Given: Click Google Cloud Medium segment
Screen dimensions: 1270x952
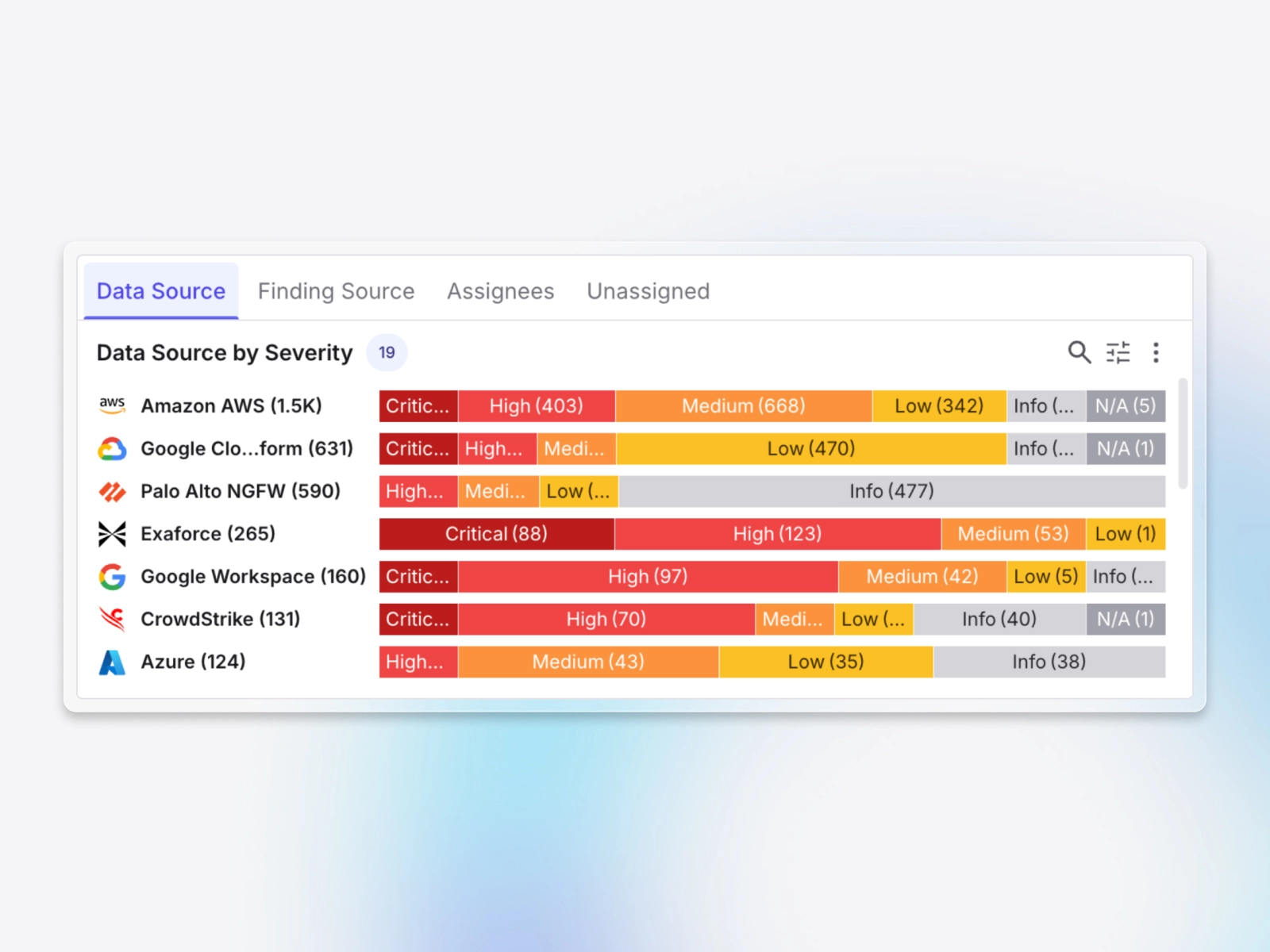Looking at the screenshot, I should 576,448.
